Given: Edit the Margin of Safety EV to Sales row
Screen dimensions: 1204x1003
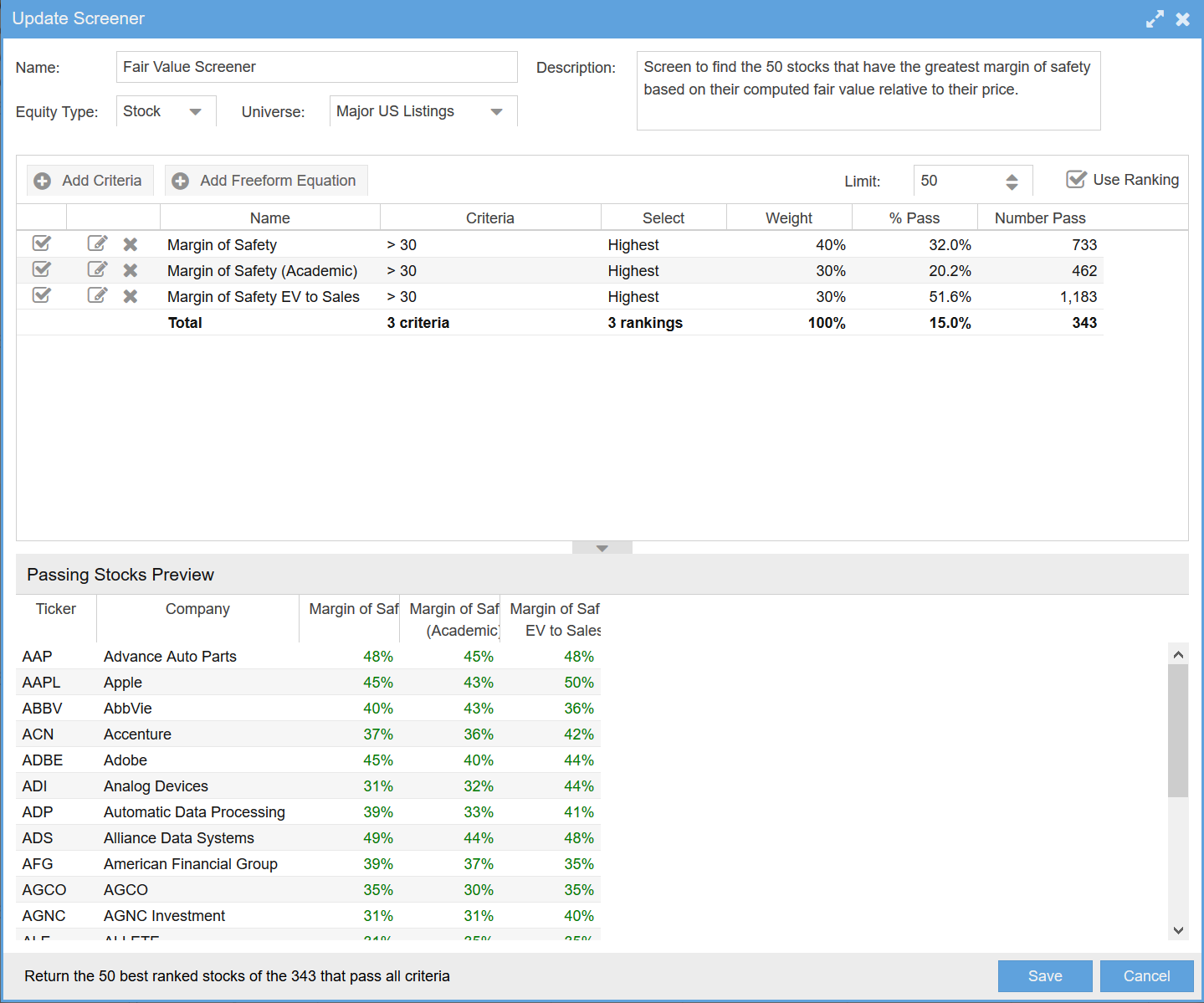Looking at the screenshot, I should 97,295.
